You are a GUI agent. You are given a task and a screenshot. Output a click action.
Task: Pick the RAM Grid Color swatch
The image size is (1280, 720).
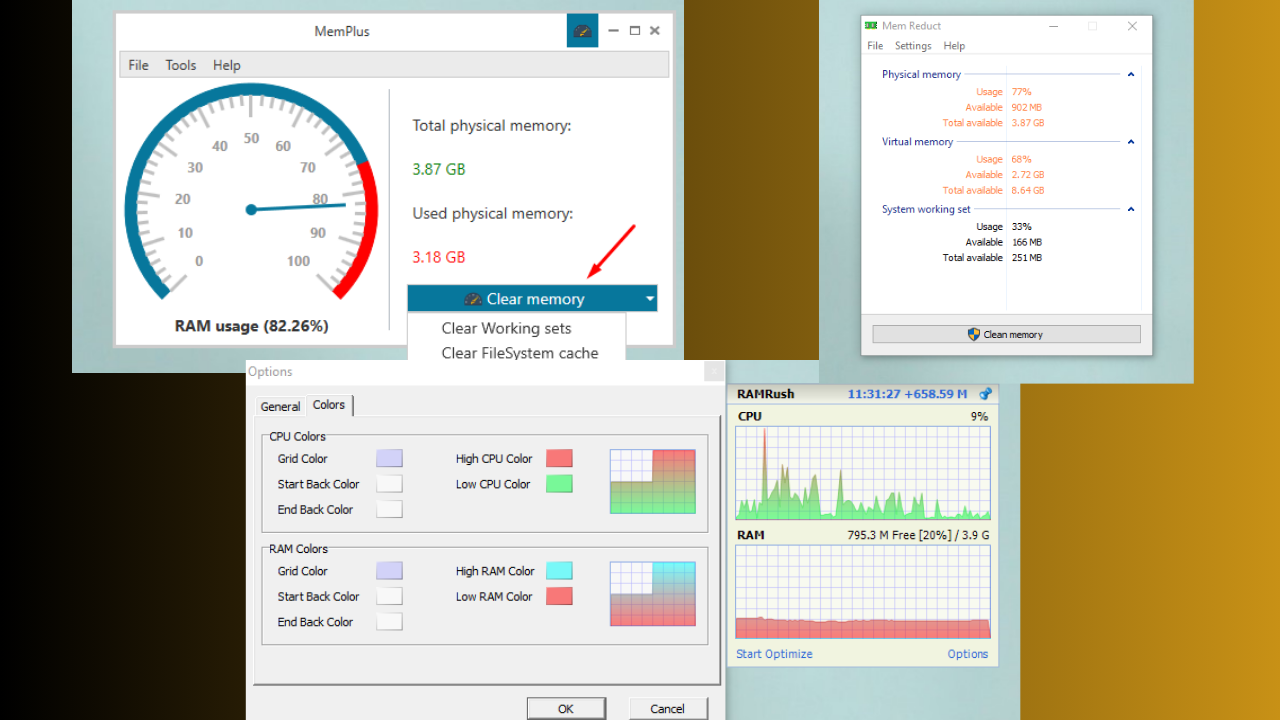click(x=389, y=571)
